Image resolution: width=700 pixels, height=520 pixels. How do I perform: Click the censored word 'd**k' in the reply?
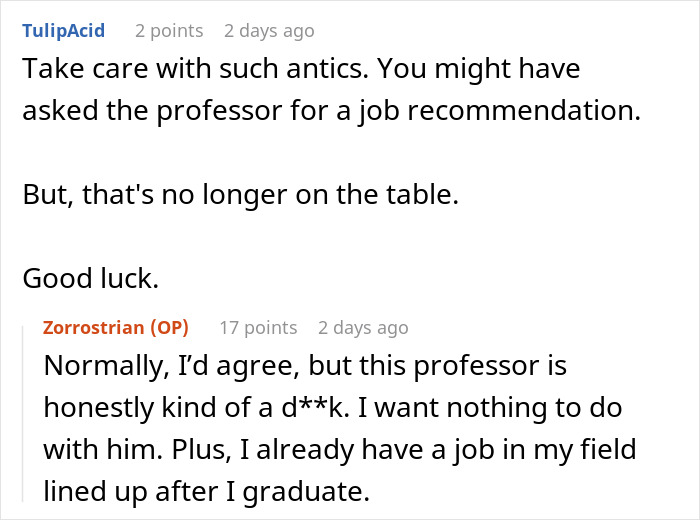tap(315, 408)
